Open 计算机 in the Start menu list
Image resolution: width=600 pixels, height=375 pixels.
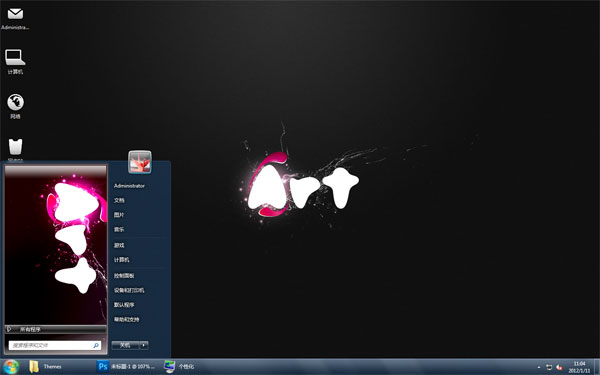(121, 259)
